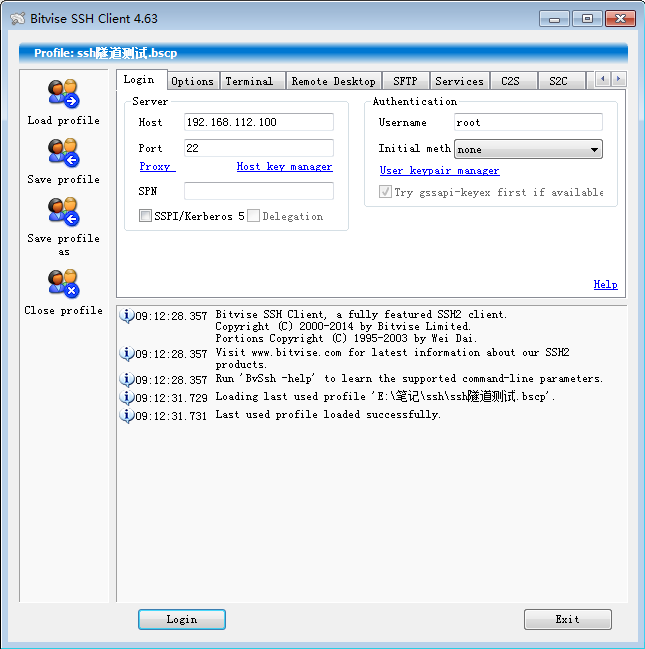The width and height of the screenshot is (645, 649).
Task: Open the User keypair manager link
Action: tap(439, 171)
